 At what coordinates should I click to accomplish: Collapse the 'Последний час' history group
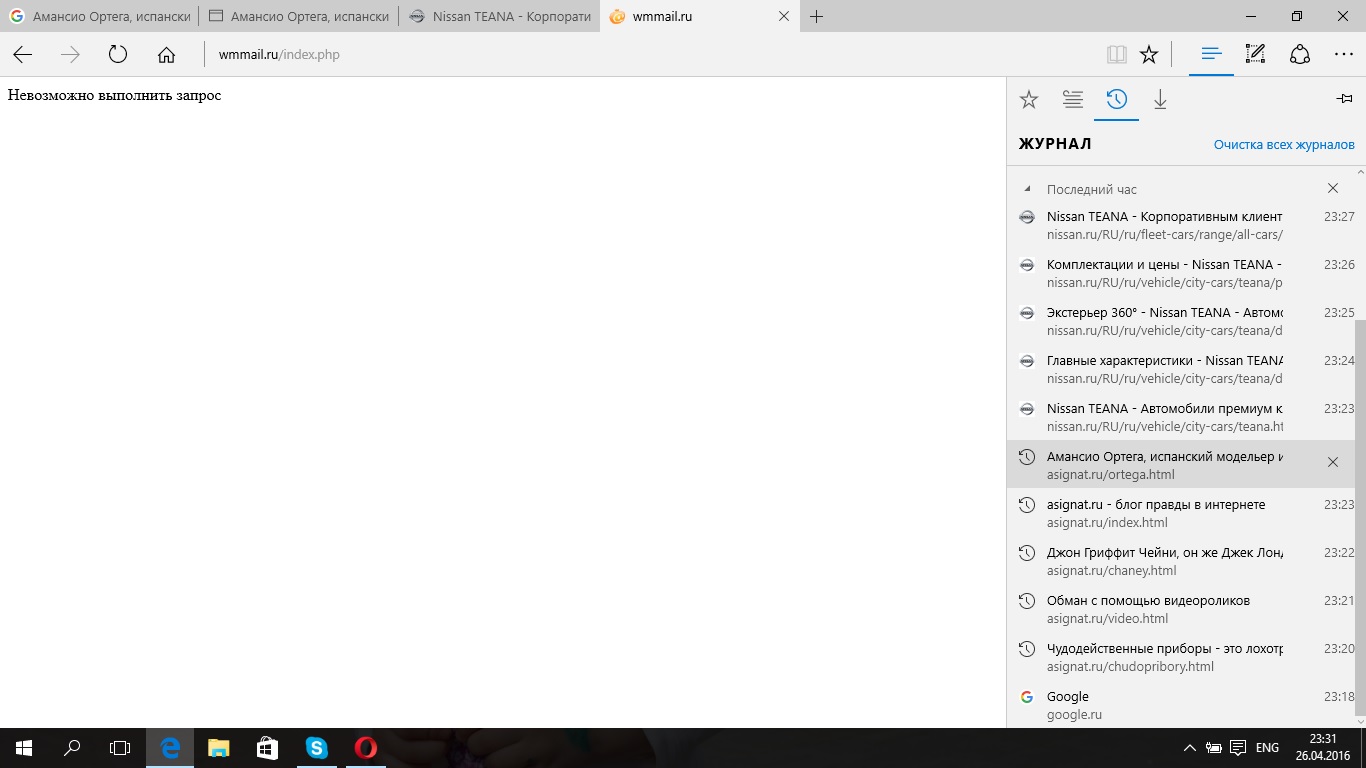tap(1026, 189)
